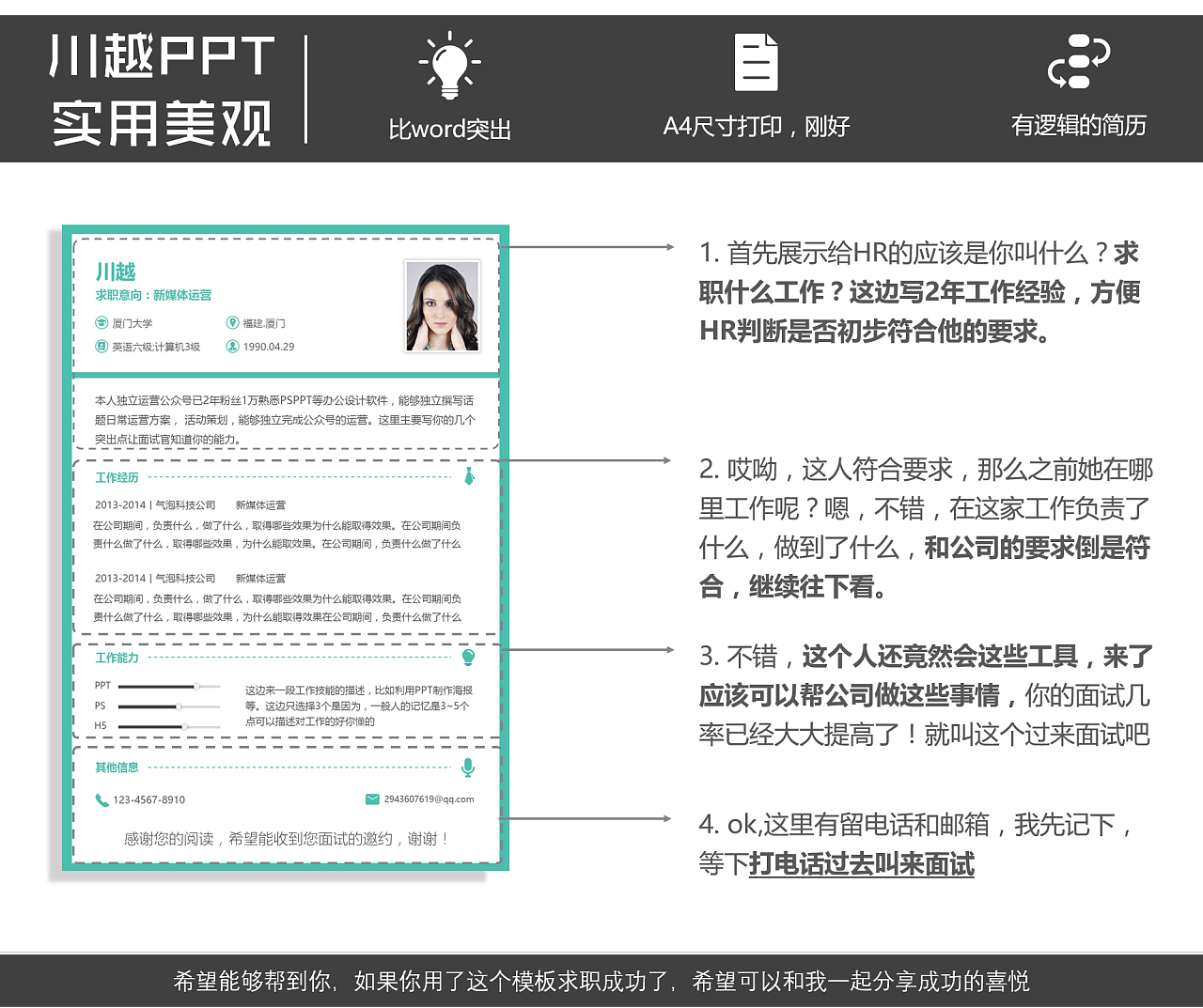Viewport: 1203px width, 1008px height.
Task: Click the 川越PPT title in header
Action: click(162, 55)
